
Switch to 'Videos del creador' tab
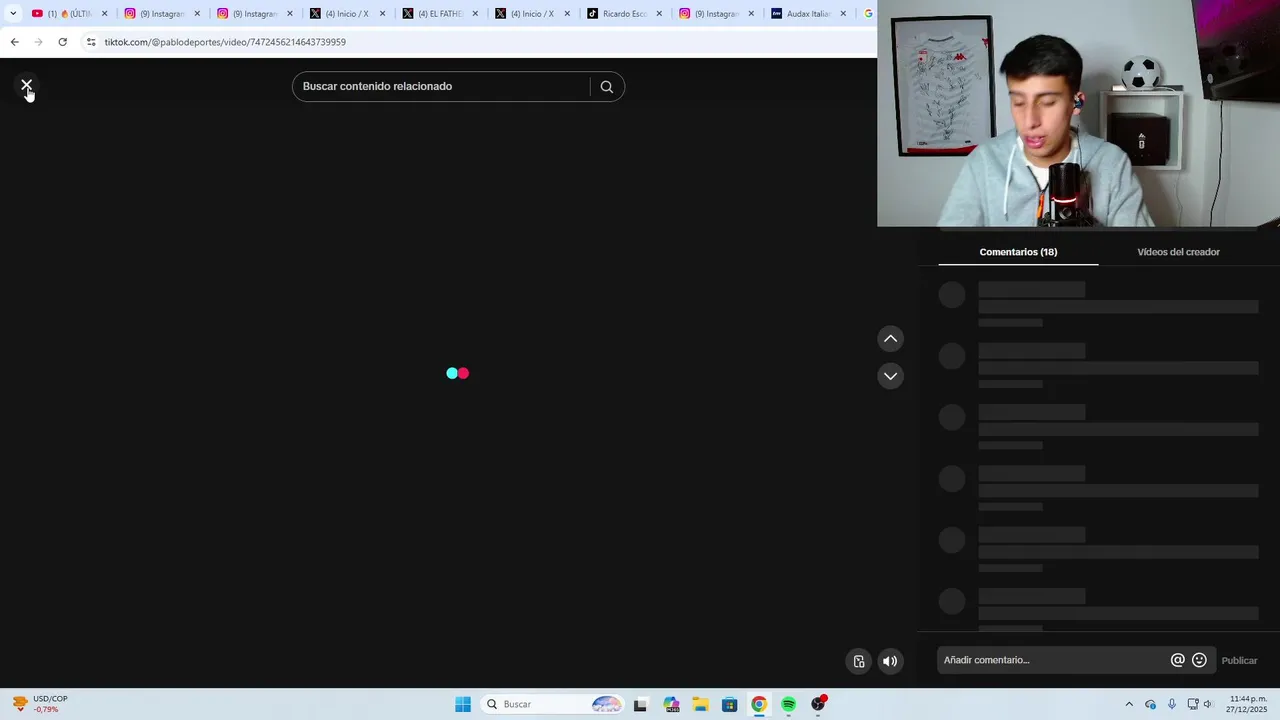(1178, 252)
